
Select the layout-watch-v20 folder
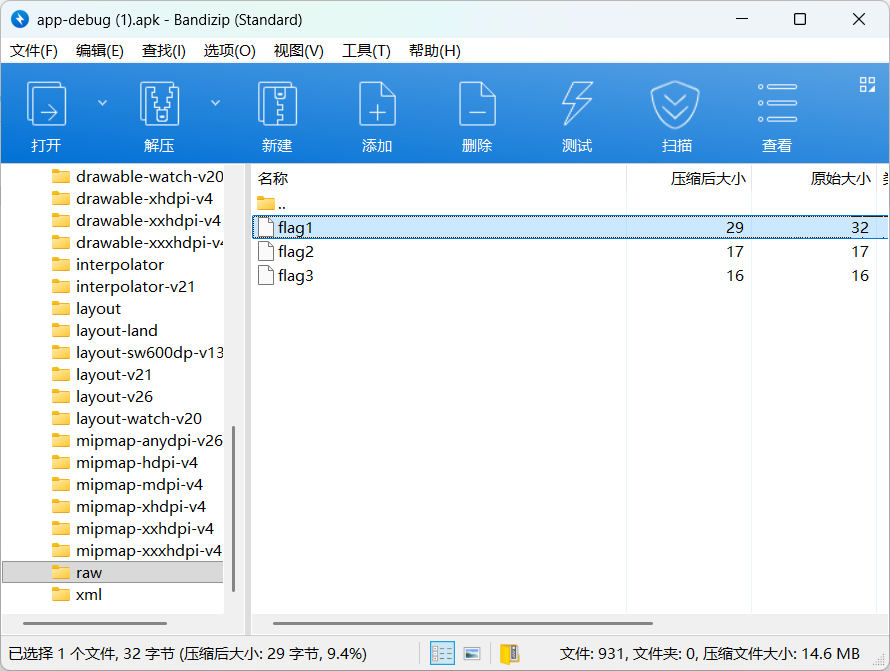pos(127,418)
